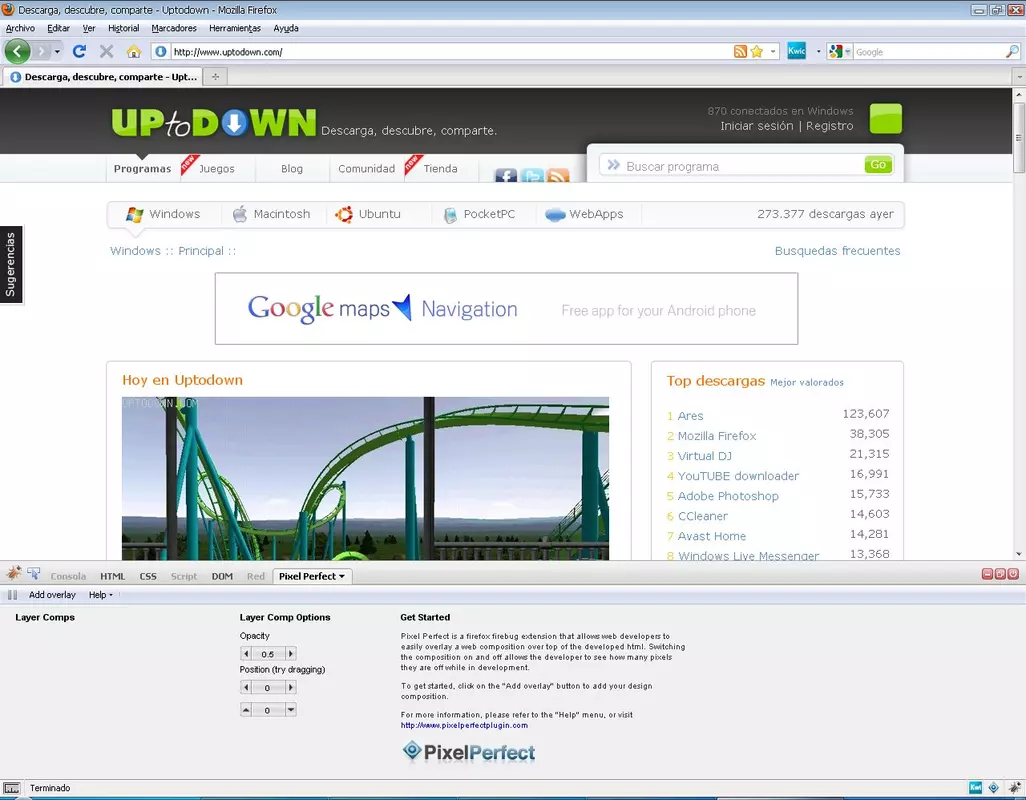
Task: Click the green square user button
Action: point(885,118)
